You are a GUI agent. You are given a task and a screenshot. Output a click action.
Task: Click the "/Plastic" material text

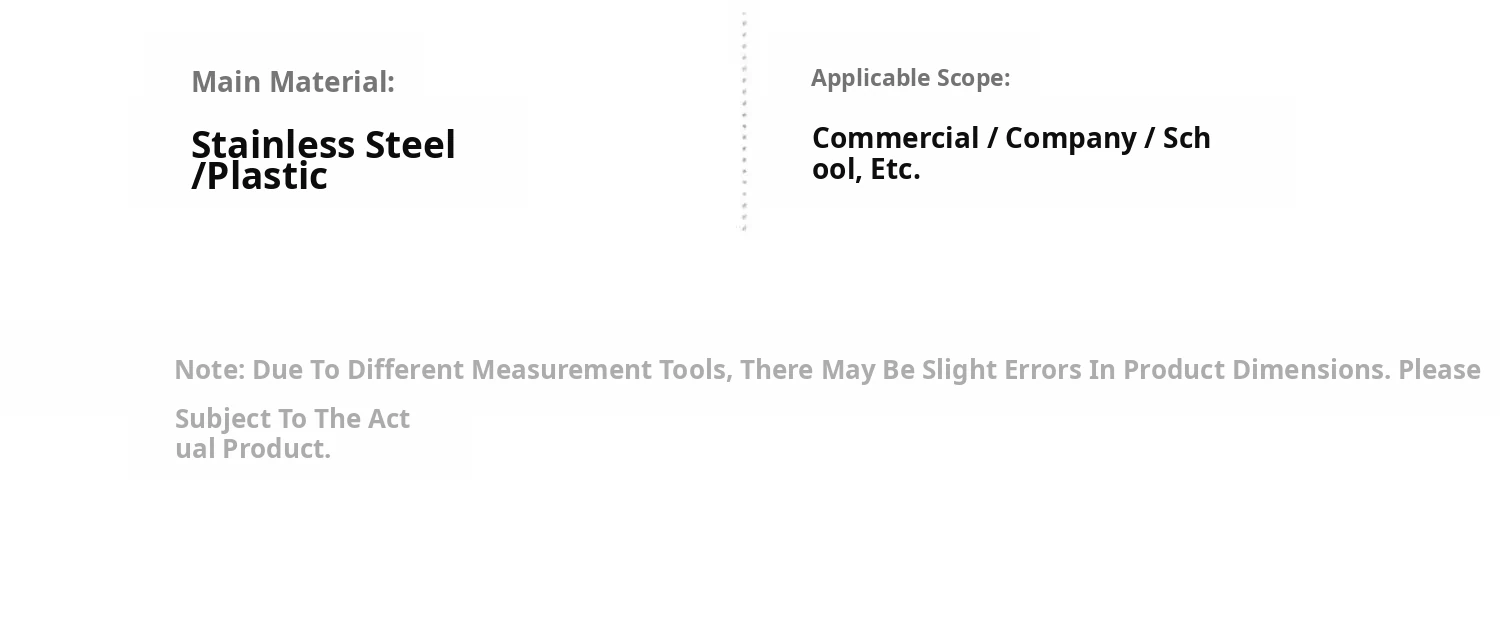259,177
